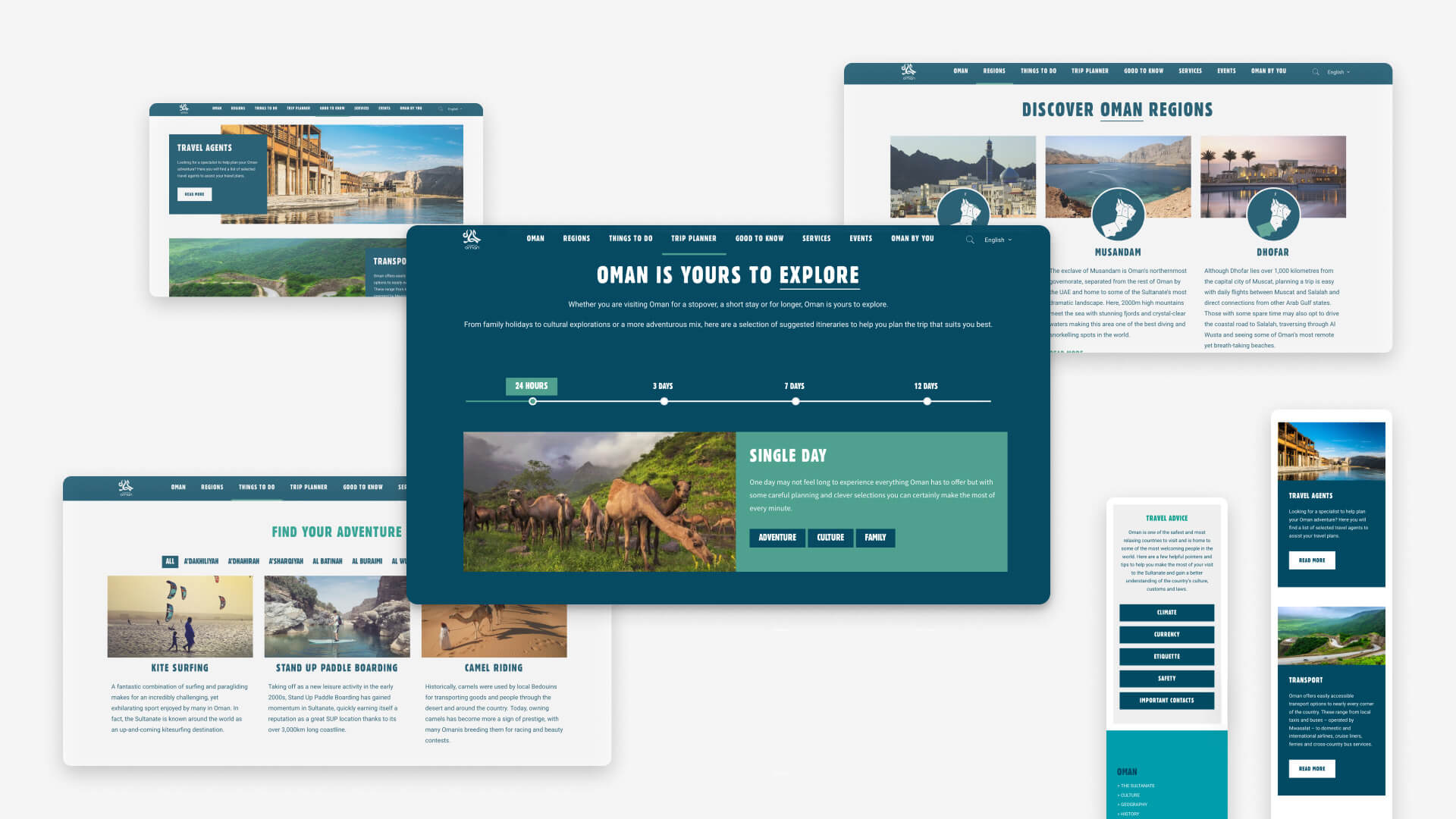Click Currency button in mobile Travel Advice
Image resolution: width=1456 pixels, height=819 pixels.
[x=1166, y=635]
